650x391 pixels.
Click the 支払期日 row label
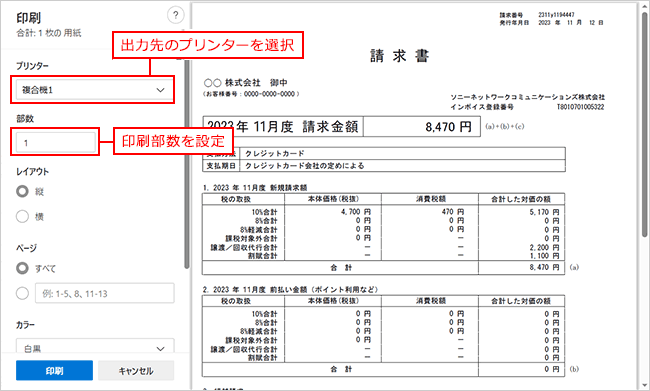point(221,165)
